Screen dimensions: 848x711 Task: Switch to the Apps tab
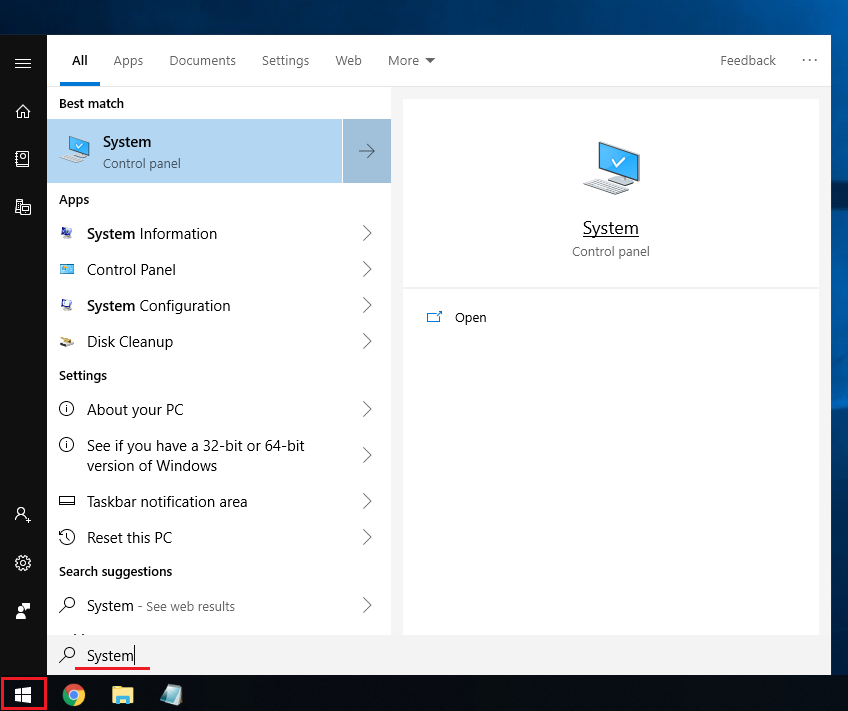pos(128,61)
